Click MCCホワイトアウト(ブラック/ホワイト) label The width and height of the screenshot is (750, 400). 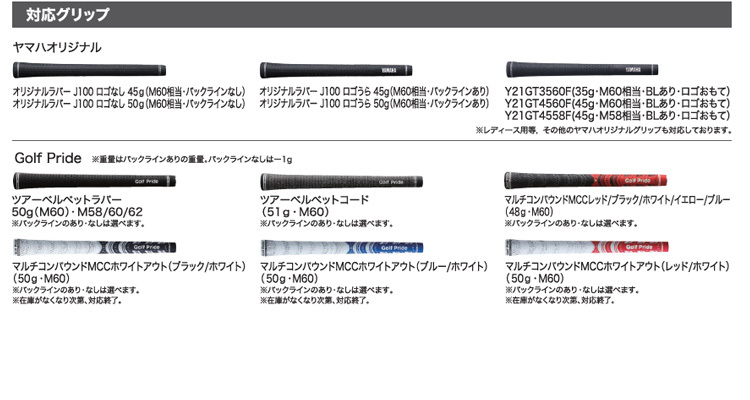pos(129,267)
